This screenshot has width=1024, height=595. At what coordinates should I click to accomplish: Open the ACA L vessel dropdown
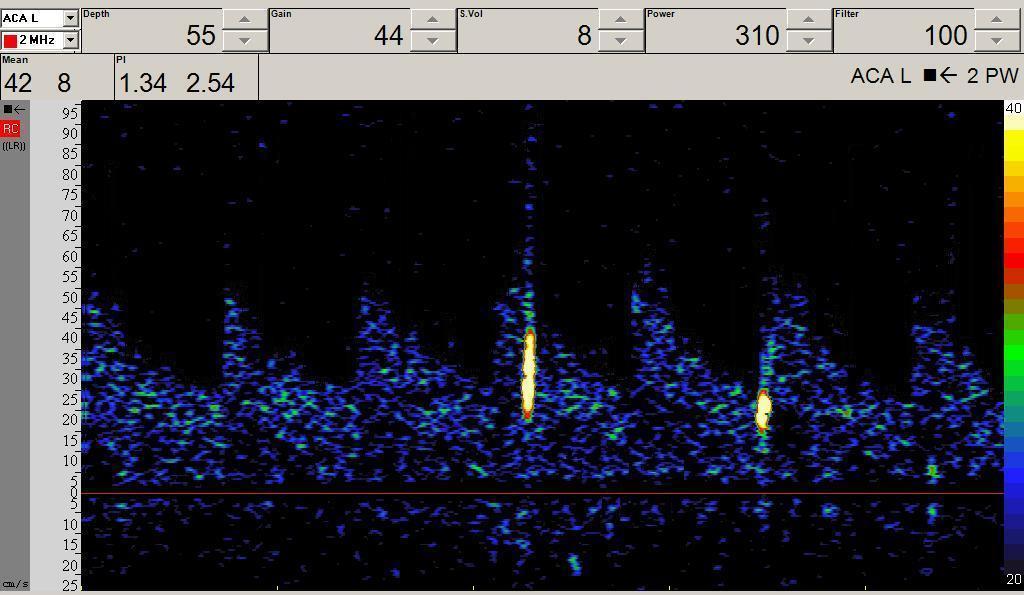(x=71, y=18)
